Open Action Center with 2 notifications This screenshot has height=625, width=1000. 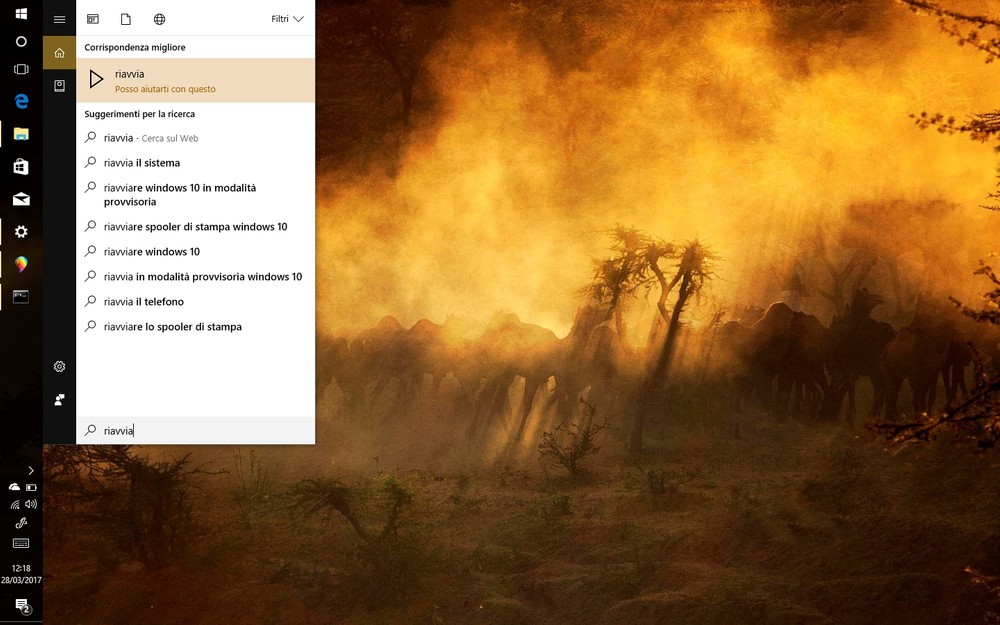click(x=22, y=605)
